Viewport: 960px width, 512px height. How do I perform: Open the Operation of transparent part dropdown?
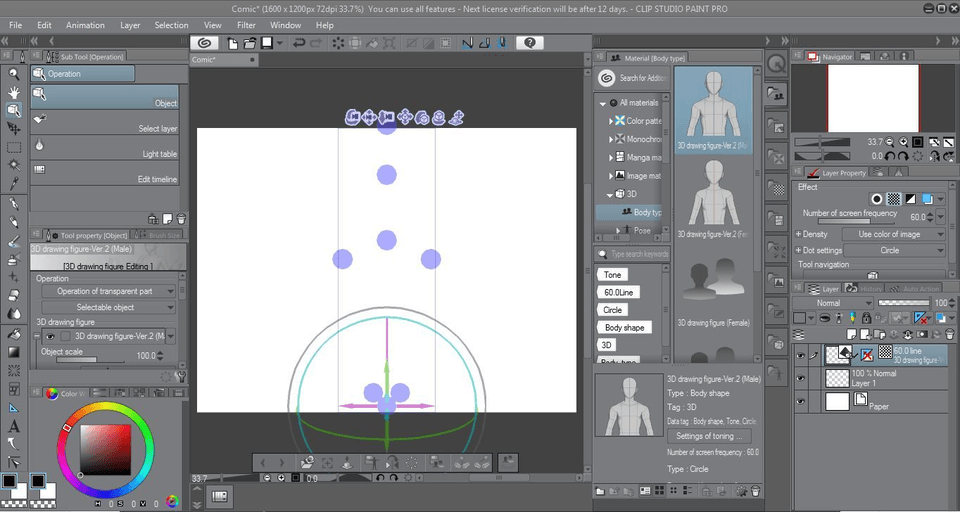point(108,292)
